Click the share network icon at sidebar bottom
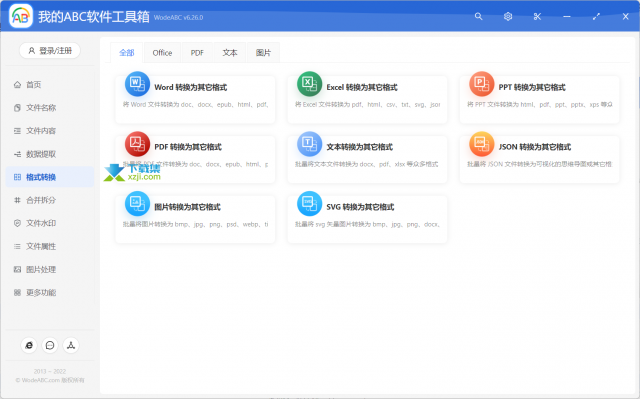The image size is (640, 399). click(71, 345)
